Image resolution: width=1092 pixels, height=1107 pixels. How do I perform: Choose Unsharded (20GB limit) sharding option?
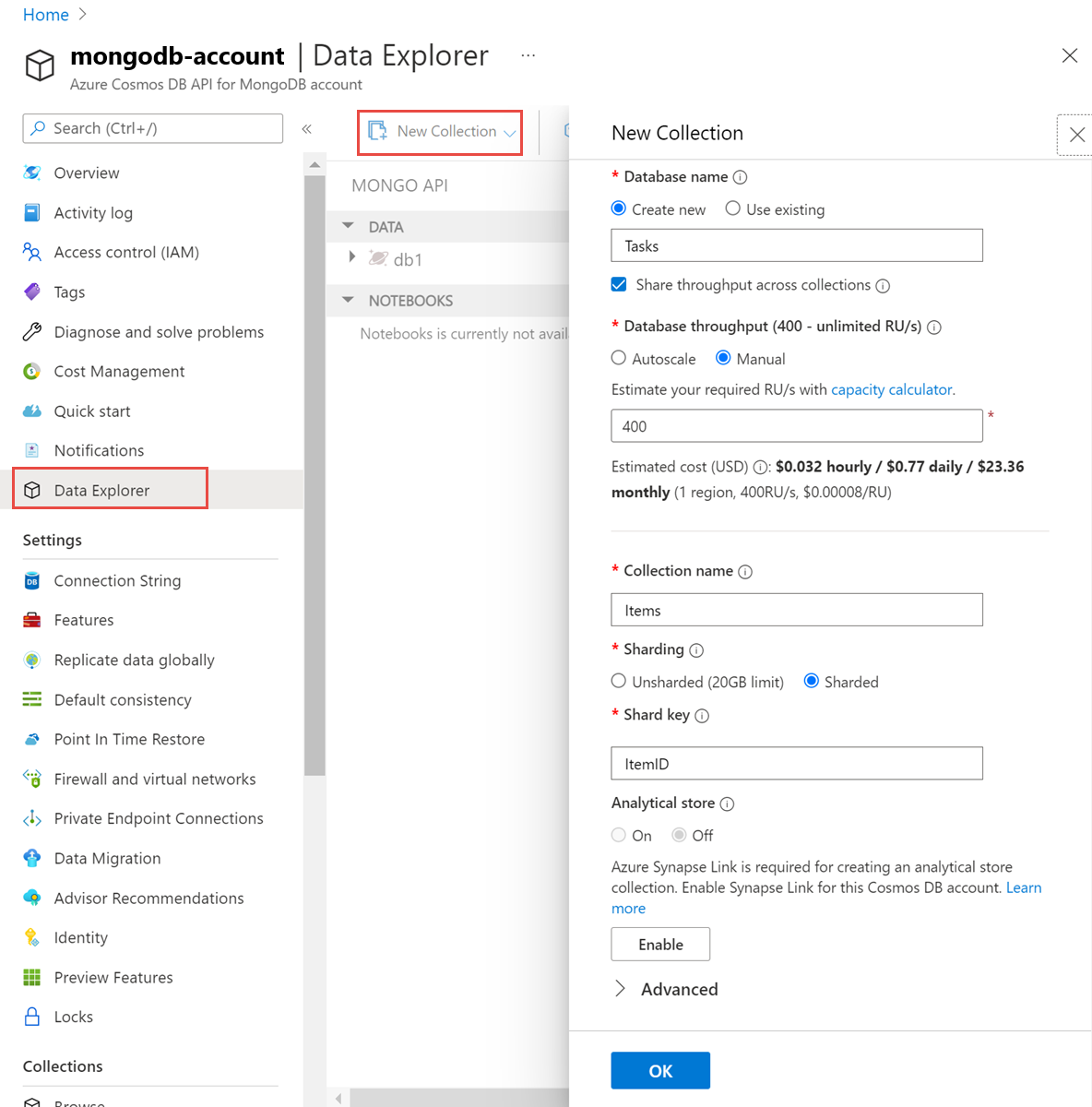coord(618,681)
